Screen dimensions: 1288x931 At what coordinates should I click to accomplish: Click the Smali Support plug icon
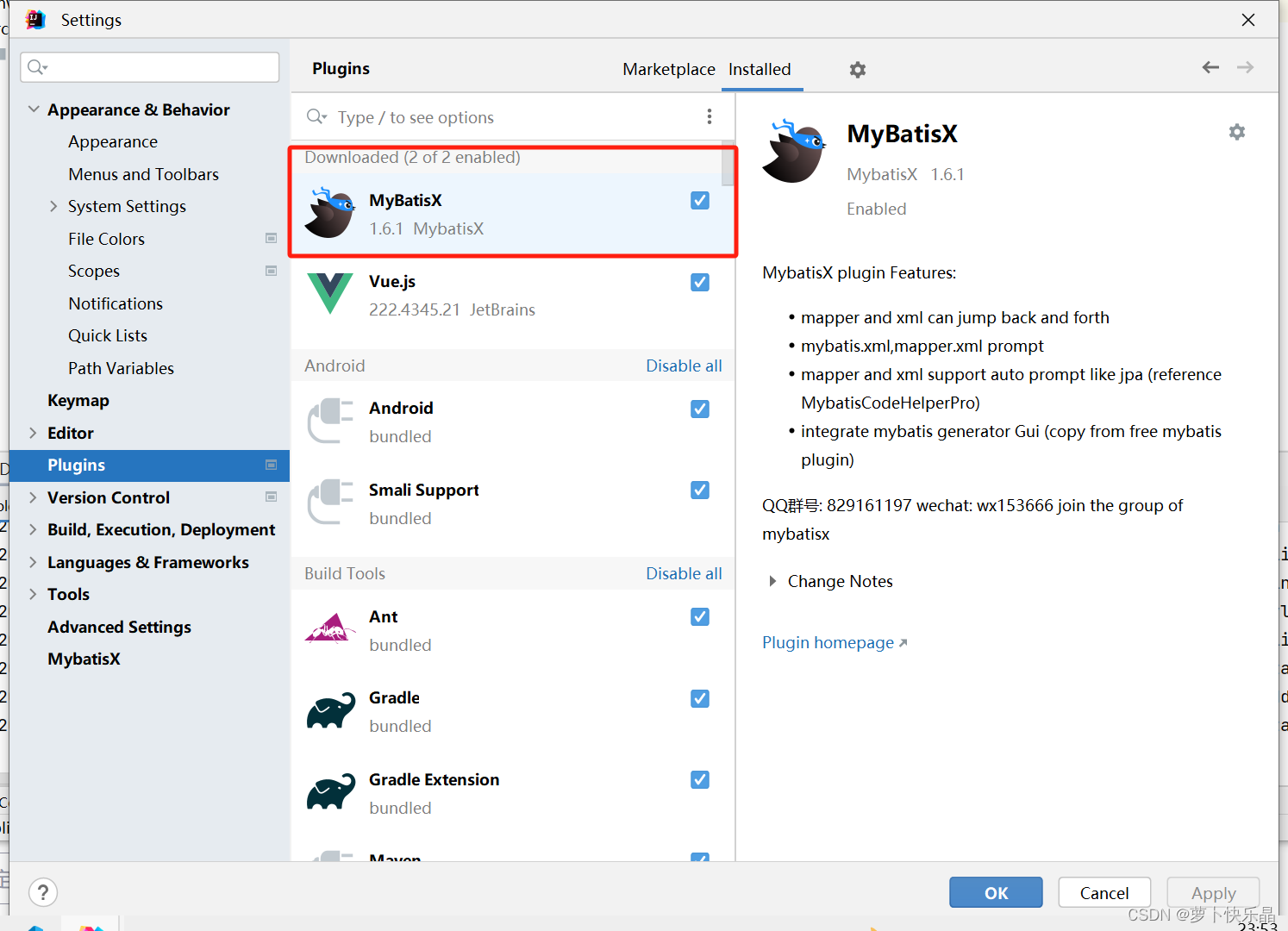330,502
